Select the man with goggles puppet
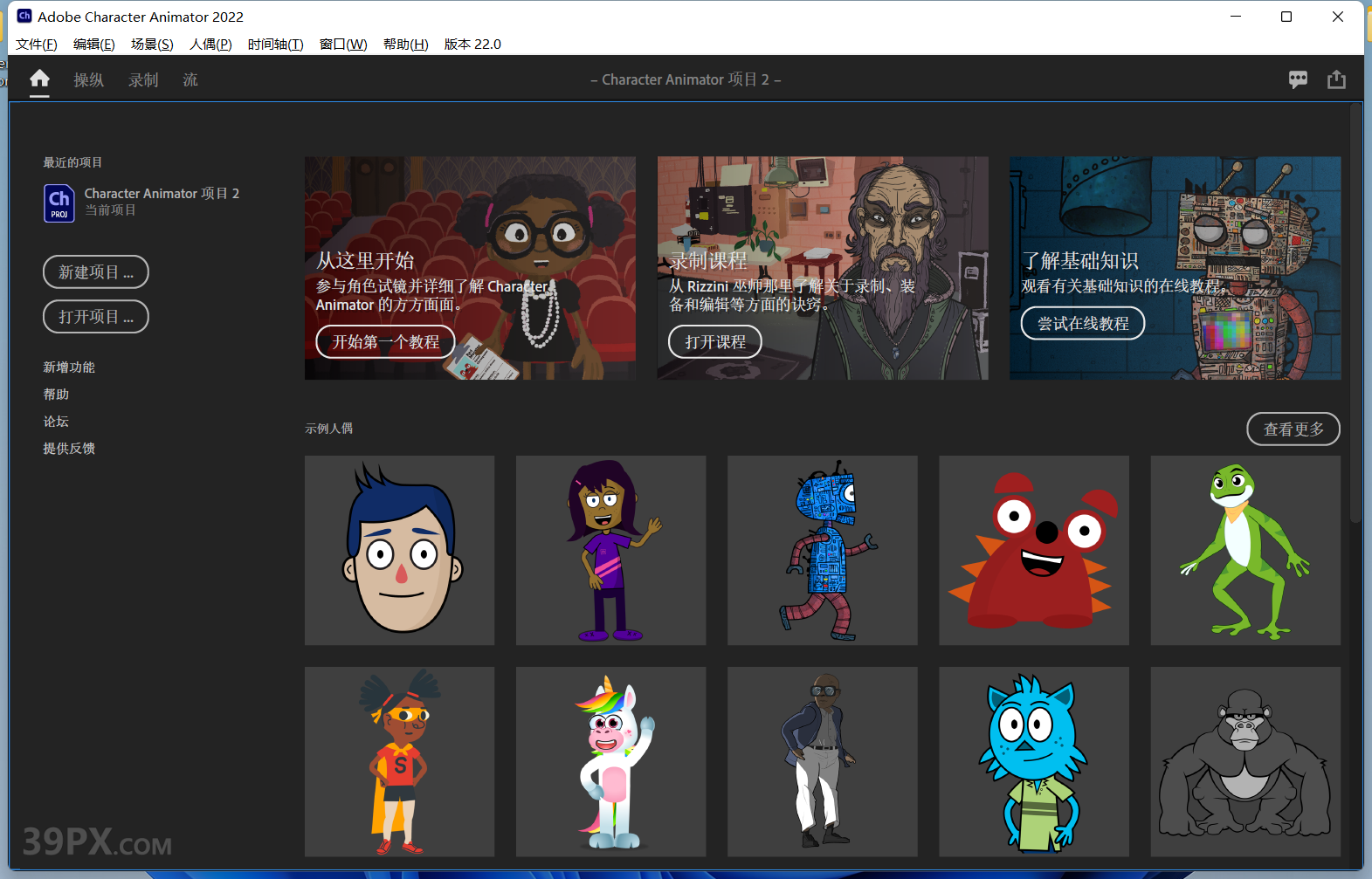The image size is (1372, 879). pos(823,762)
